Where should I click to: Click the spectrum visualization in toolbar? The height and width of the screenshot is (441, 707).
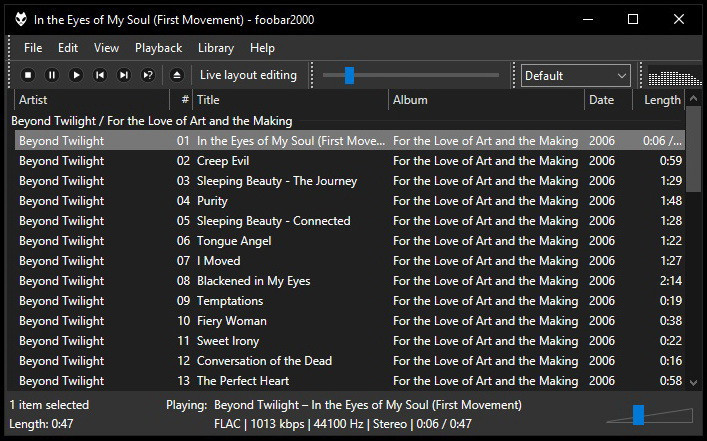coord(673,75)
